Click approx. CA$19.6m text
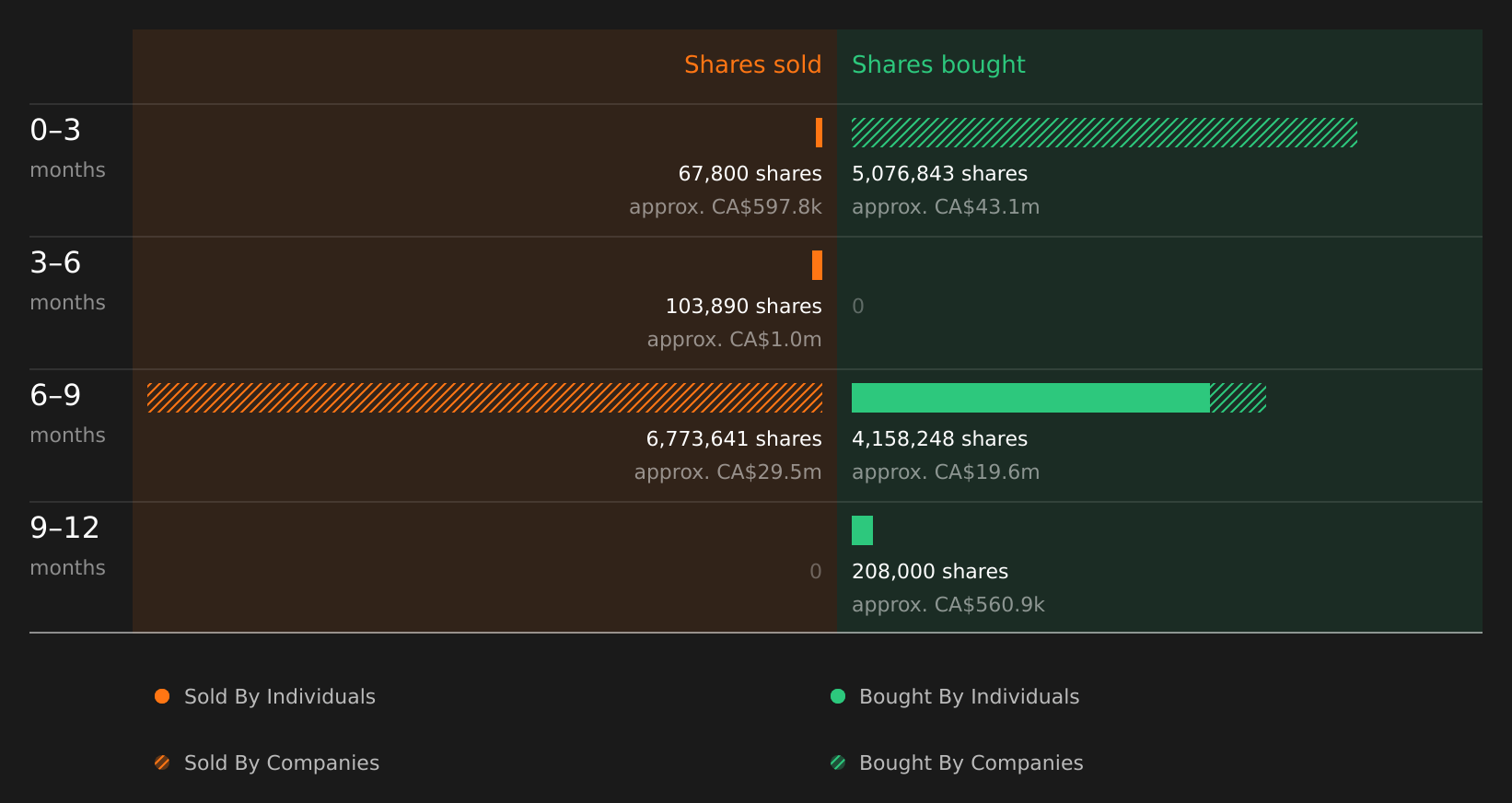The height and width of the screenshot is (803, 1512). point(946,472)
